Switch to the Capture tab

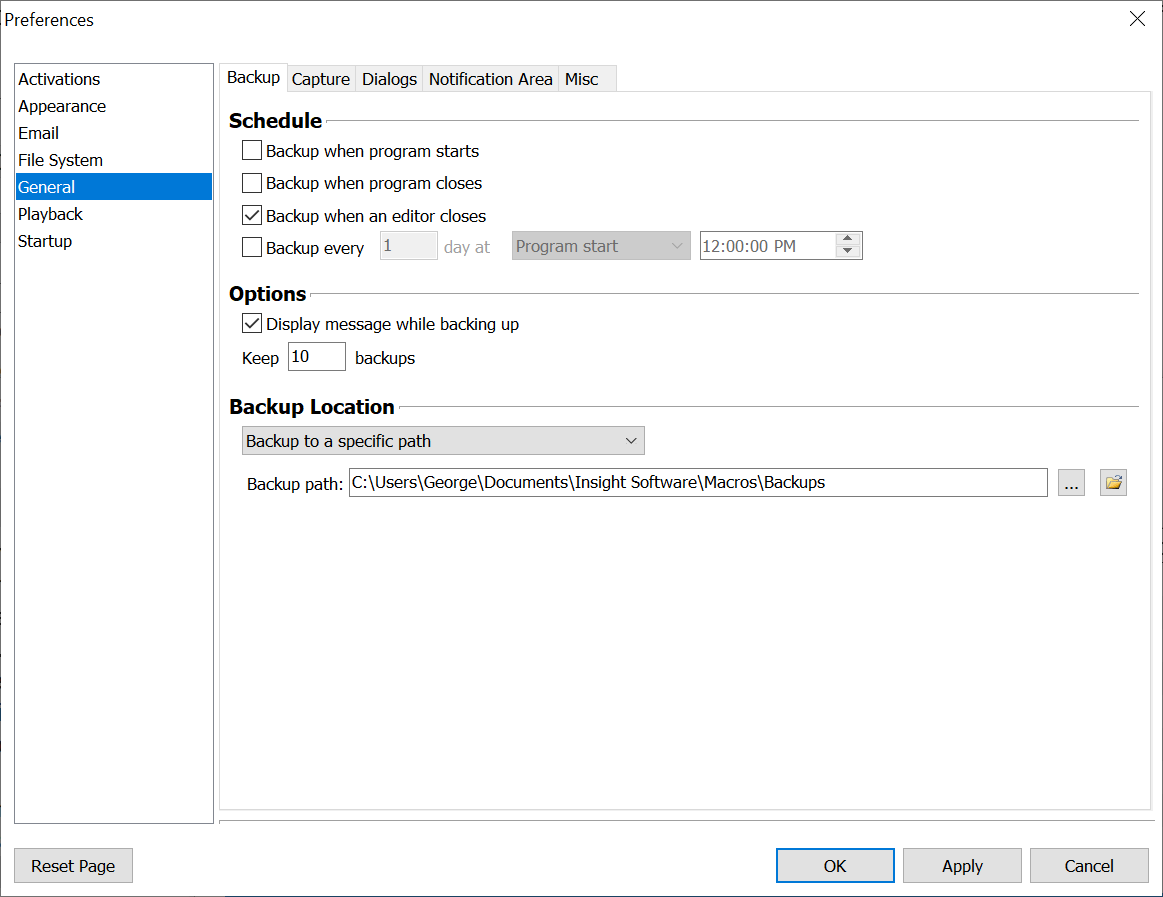(x=321, y=79)
